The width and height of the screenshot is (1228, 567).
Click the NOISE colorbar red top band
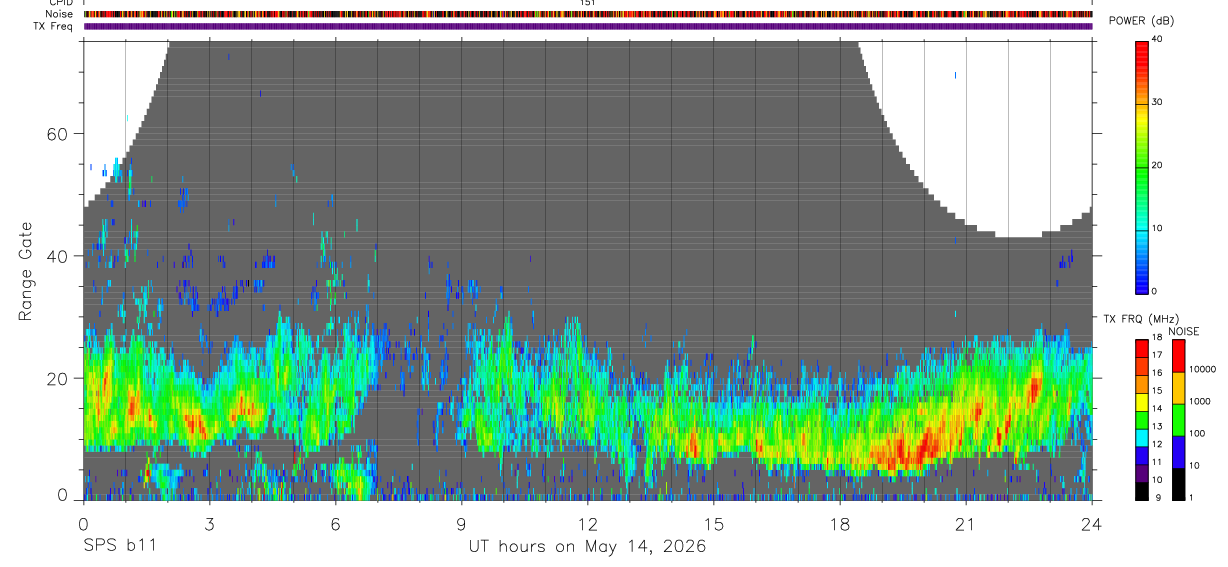1178,355
